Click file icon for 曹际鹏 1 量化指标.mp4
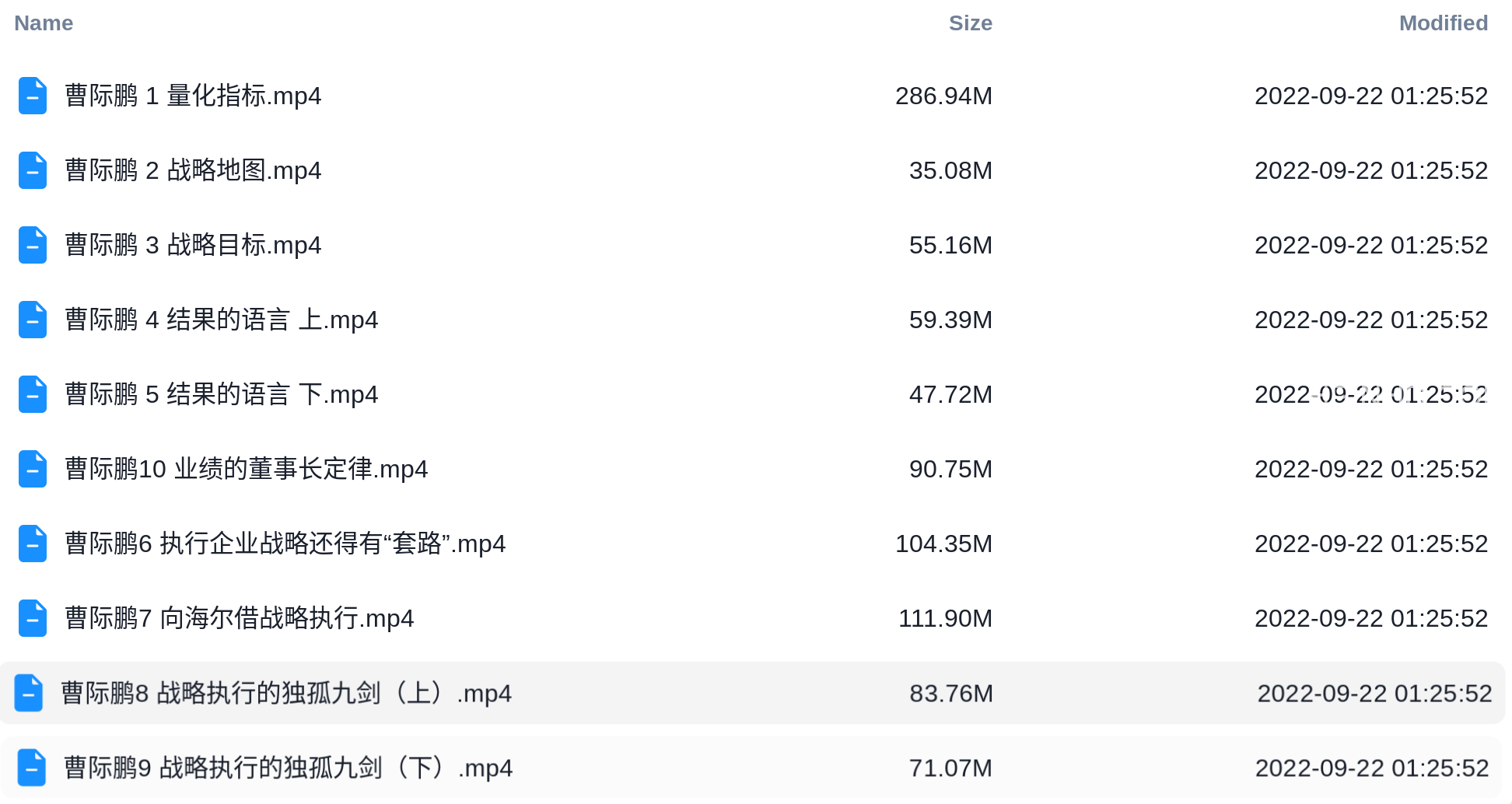The height and width of the screenshot is (804, 1512). [33, 96]
